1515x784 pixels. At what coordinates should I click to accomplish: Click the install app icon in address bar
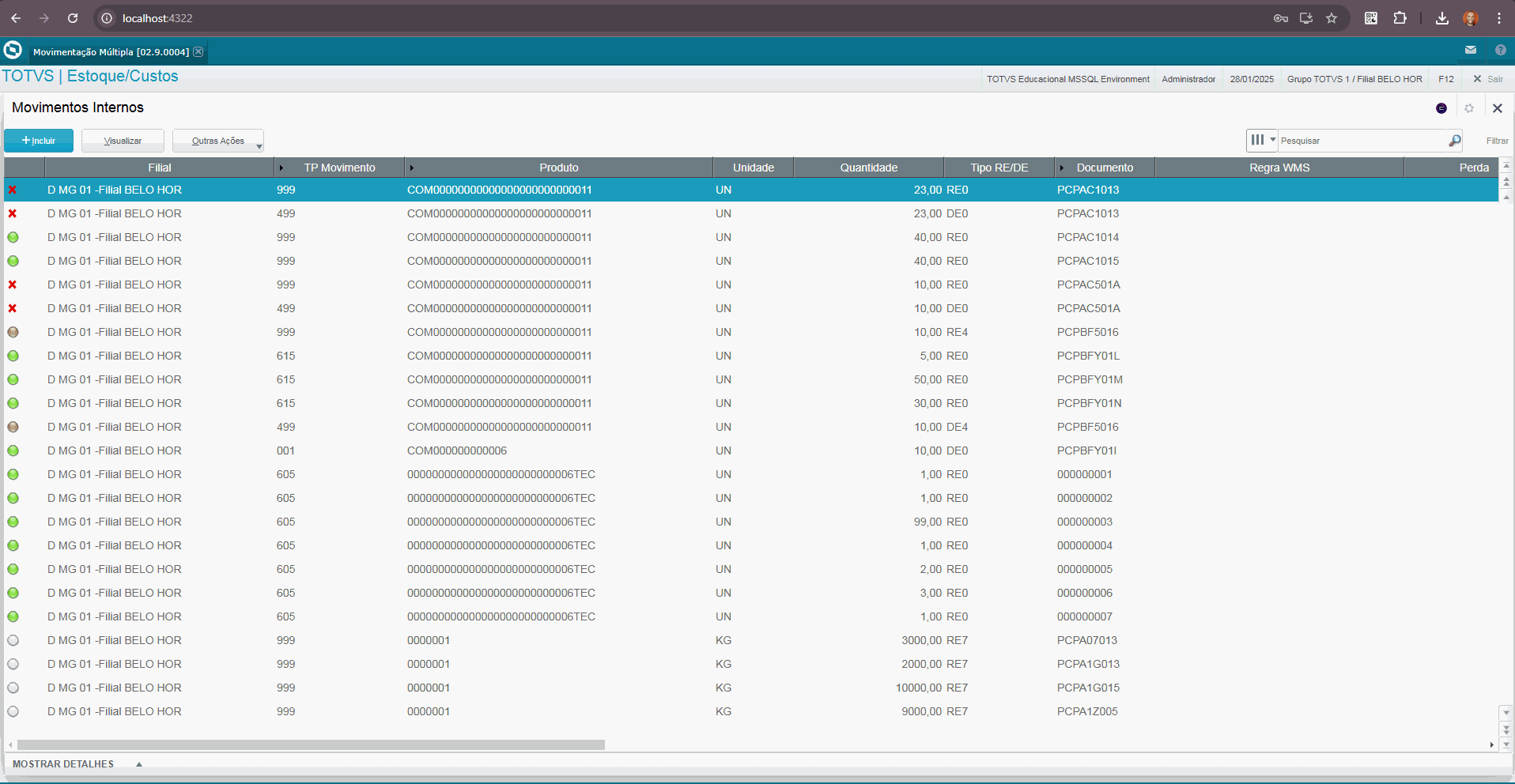coord(1306,18)
